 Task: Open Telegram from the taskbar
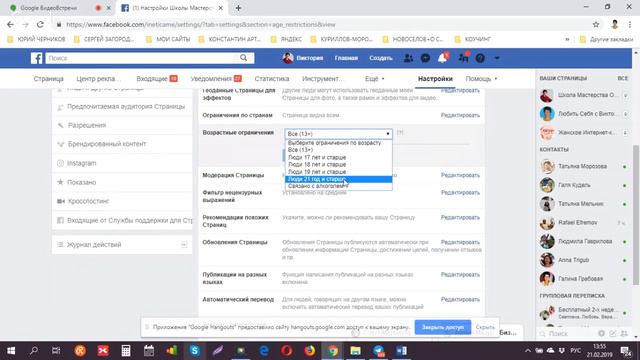point(379,351)
